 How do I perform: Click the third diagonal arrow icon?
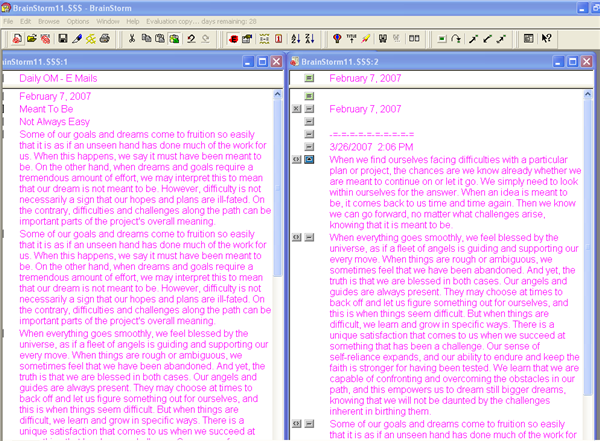[x=501, y=39]
